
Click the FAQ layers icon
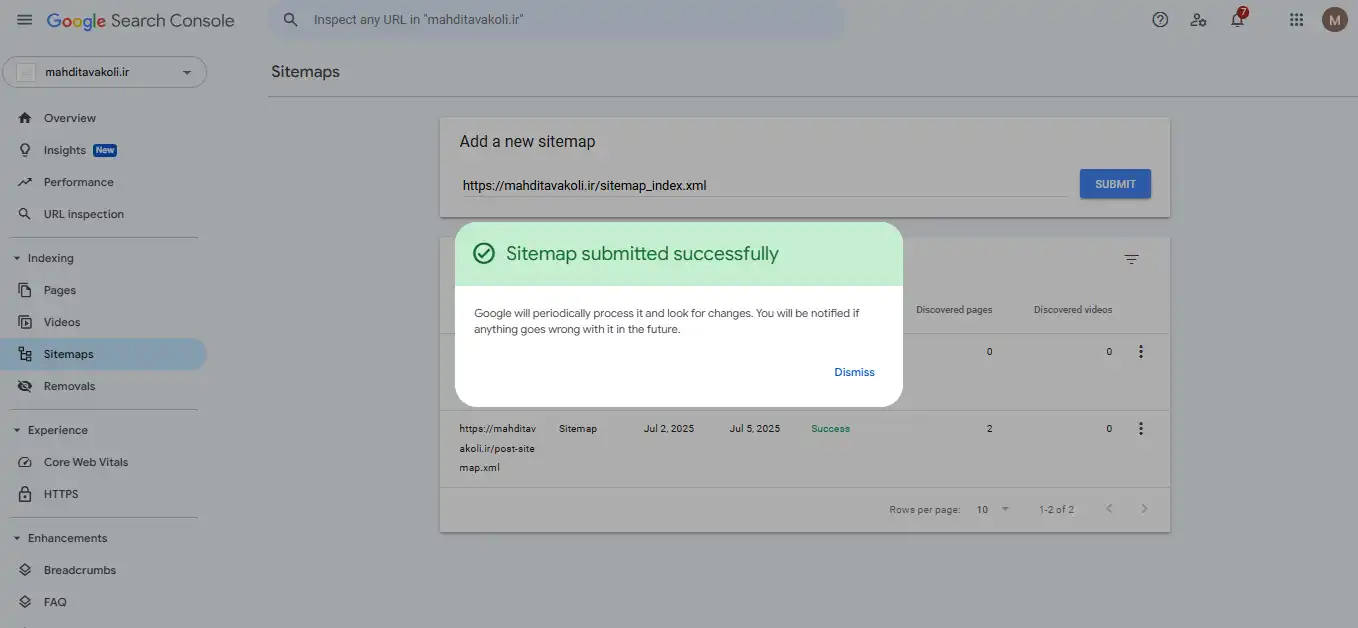25,602
